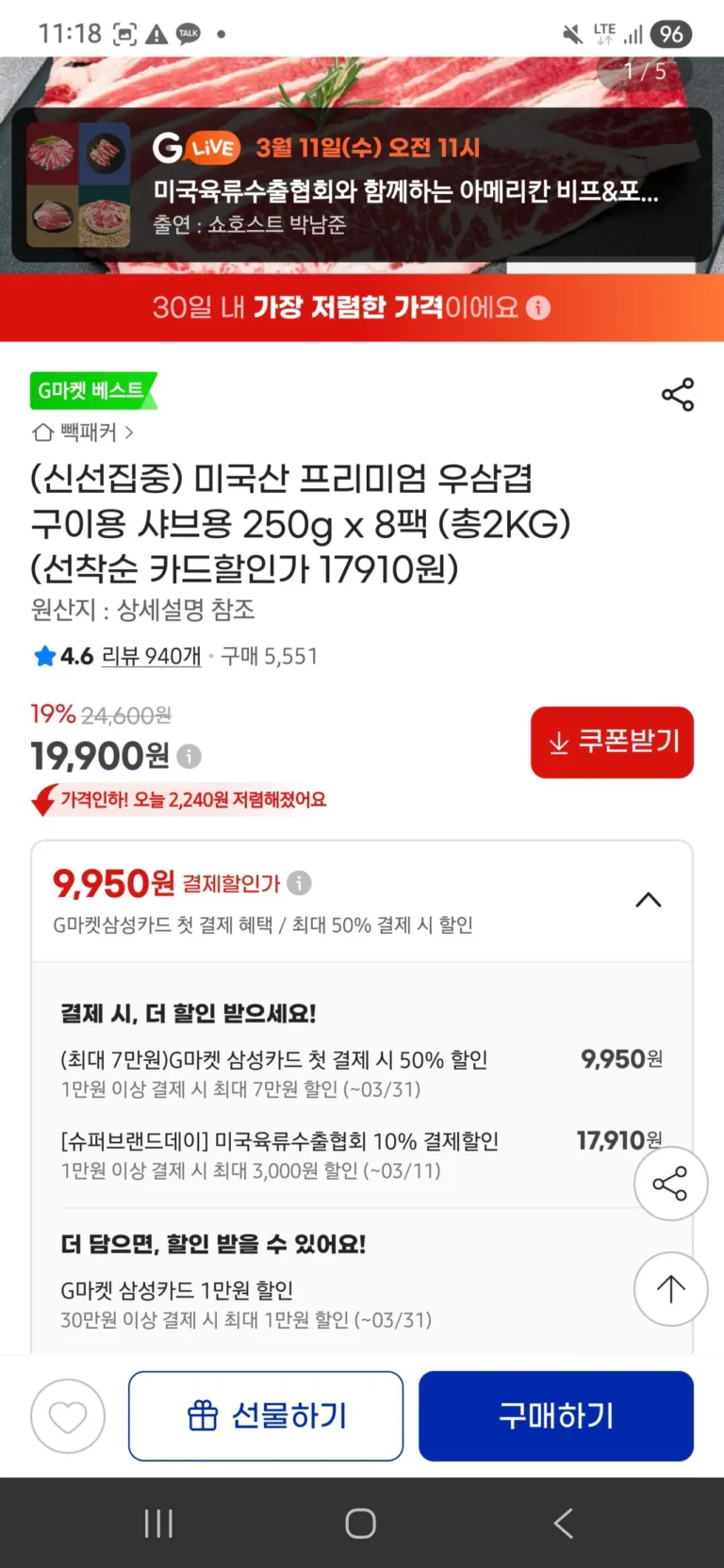The width and height of the screenshot is (724, 1568).
Task: Open the Android recent apps button
Action: [158, 1523]
